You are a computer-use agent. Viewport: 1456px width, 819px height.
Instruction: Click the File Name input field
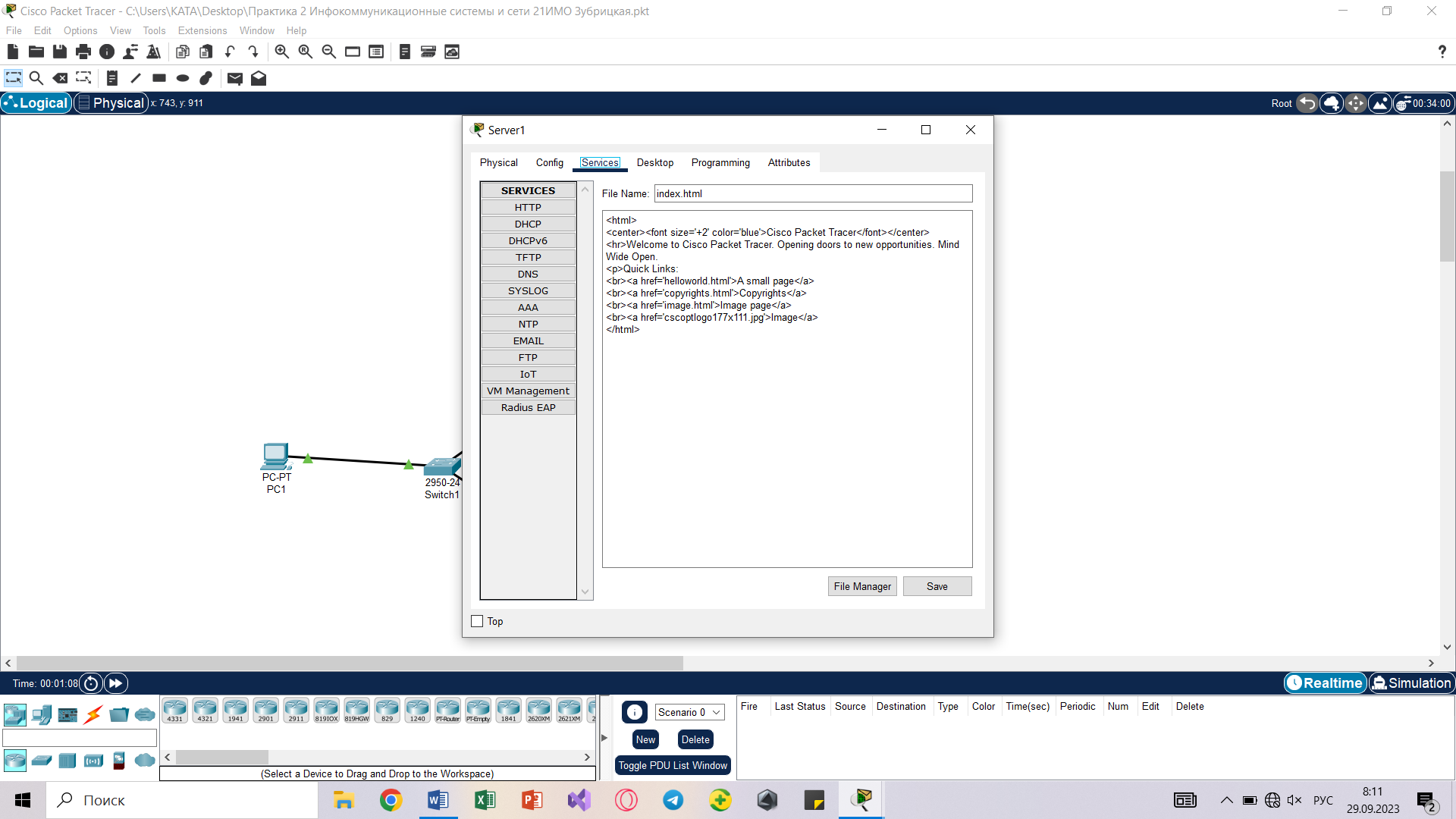pyautogui.click(x=813, y=193)
